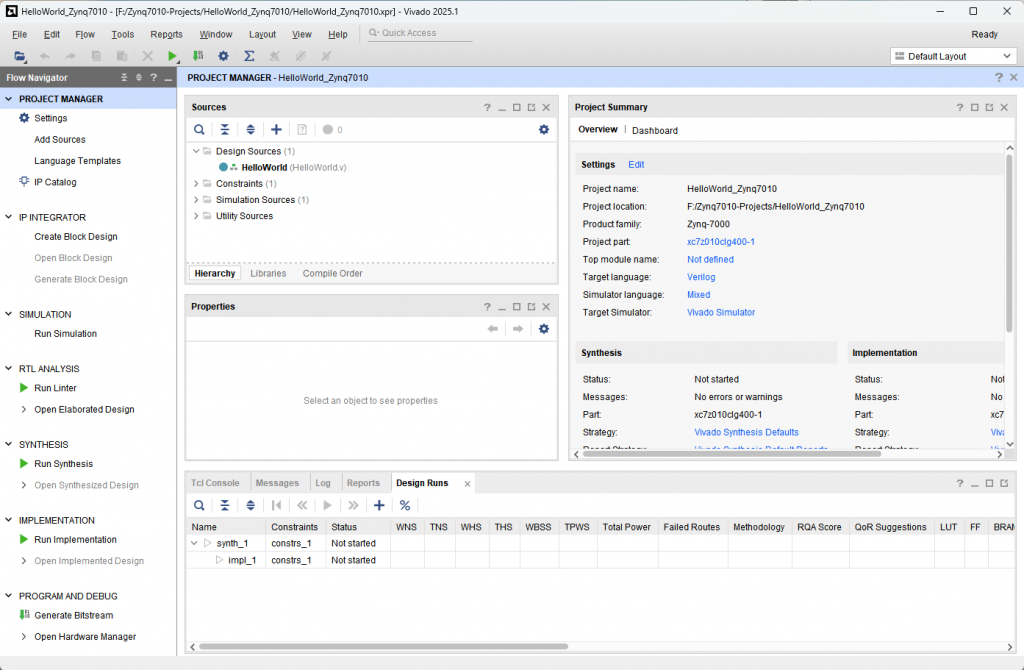Image resolution: width=1024 pixels, height=670 pixels.
Task: Click the Properties panel forward arrow
Action: click(518, 328)
